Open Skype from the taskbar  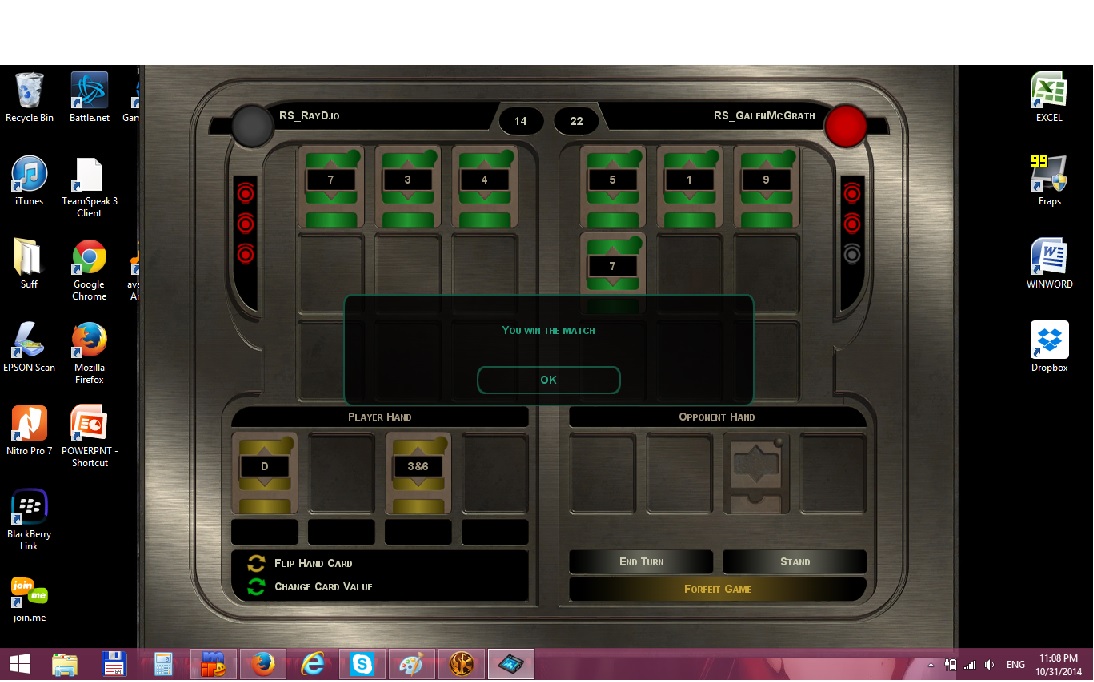pyautogui.click(x=362, y=664)
